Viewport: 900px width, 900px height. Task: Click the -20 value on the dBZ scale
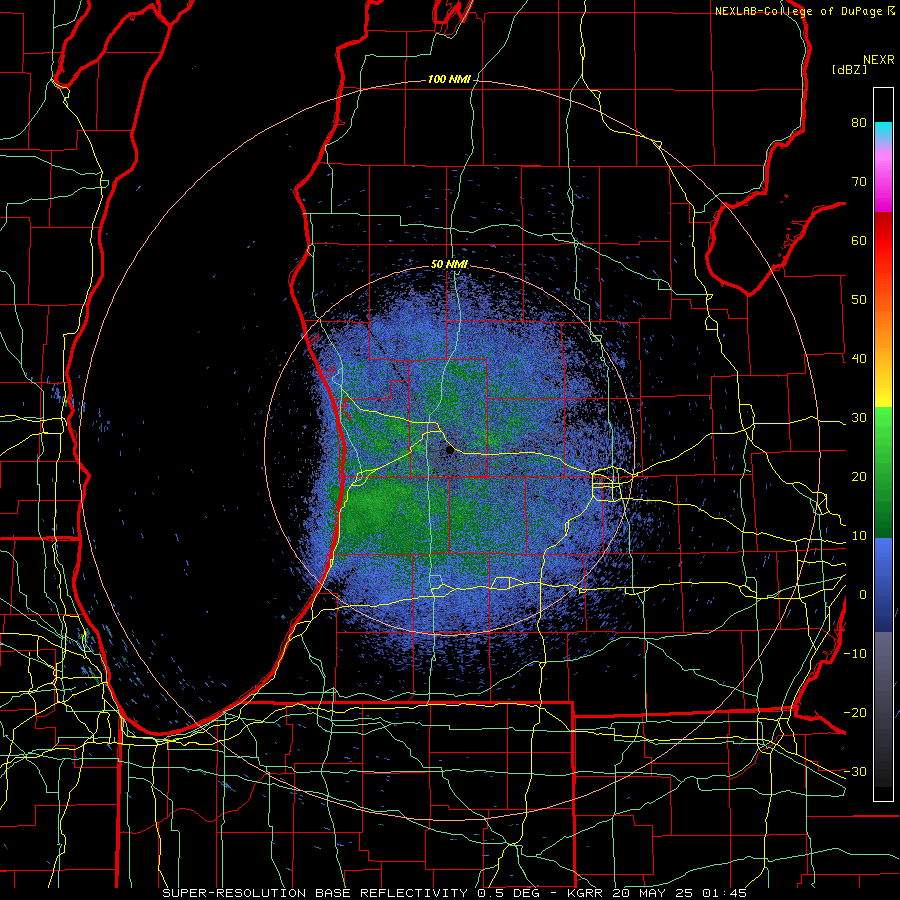(855, 713)
